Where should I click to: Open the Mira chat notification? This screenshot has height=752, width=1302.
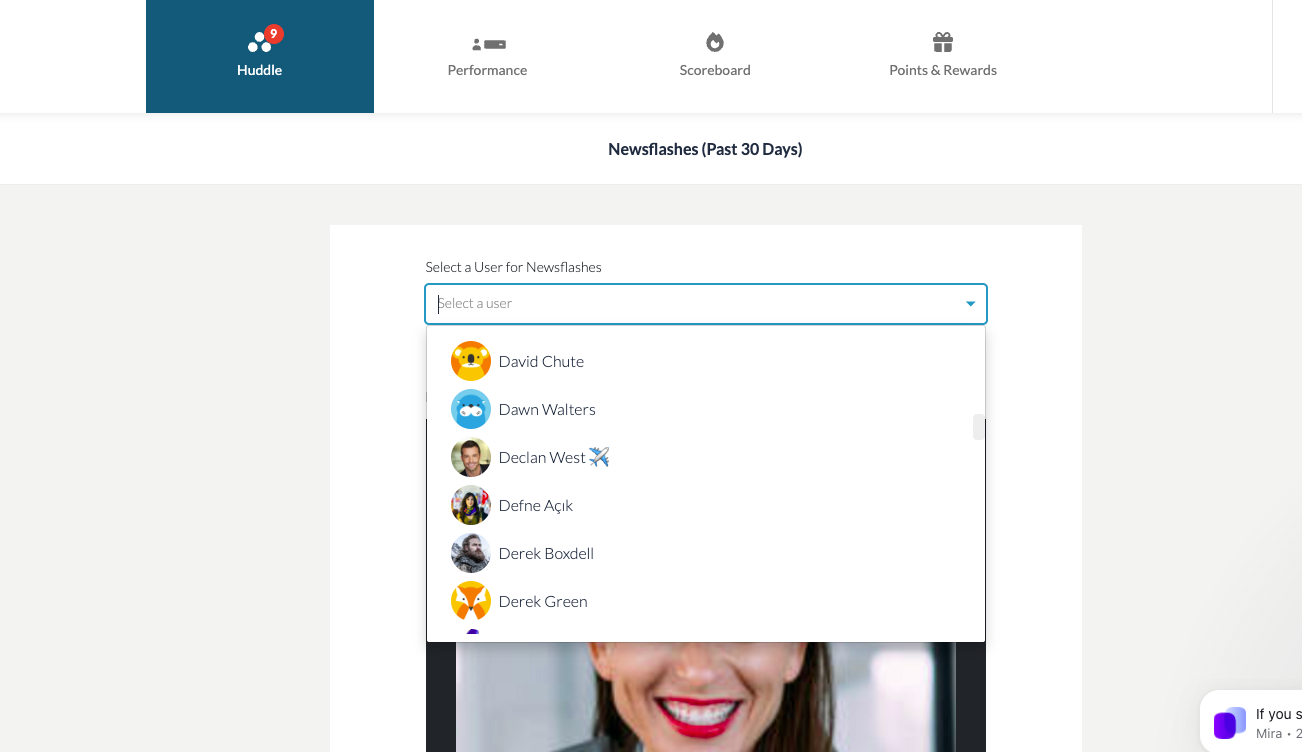tap(1252, 722)
